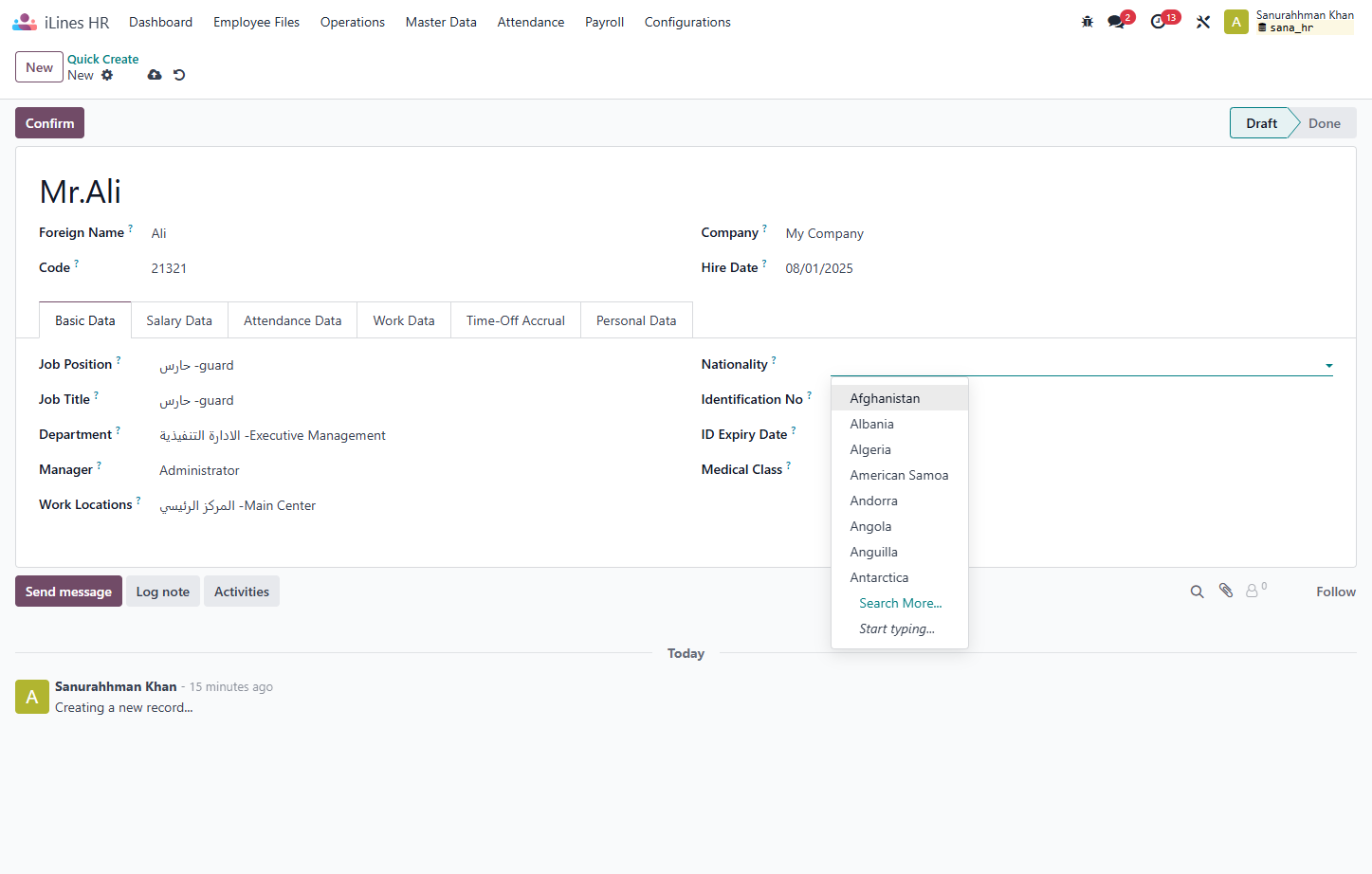Set status to Done
Screen dimensions: 1372x874
[1325, 123]
